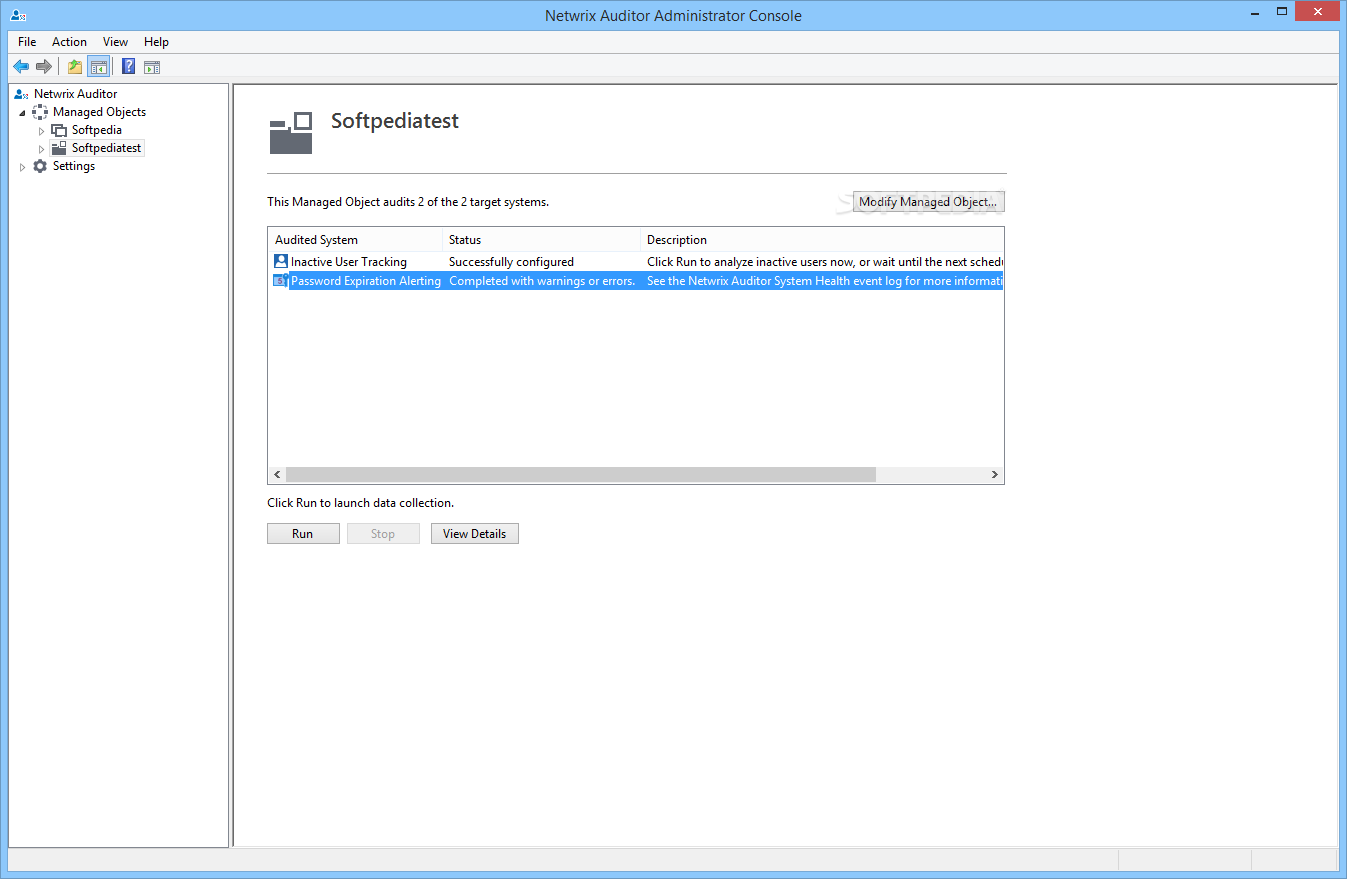Click the Password Expiration Alerting row icon
Screen dimensions: 1347x879
point(280,281)
